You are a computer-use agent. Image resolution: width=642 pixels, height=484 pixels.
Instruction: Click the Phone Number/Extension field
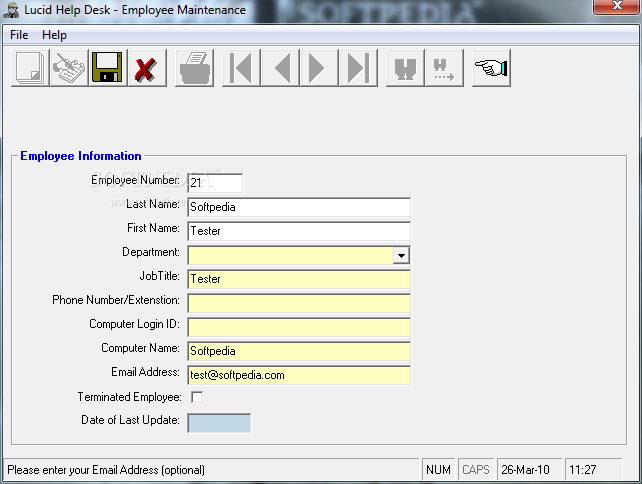[x=299, y=303]
